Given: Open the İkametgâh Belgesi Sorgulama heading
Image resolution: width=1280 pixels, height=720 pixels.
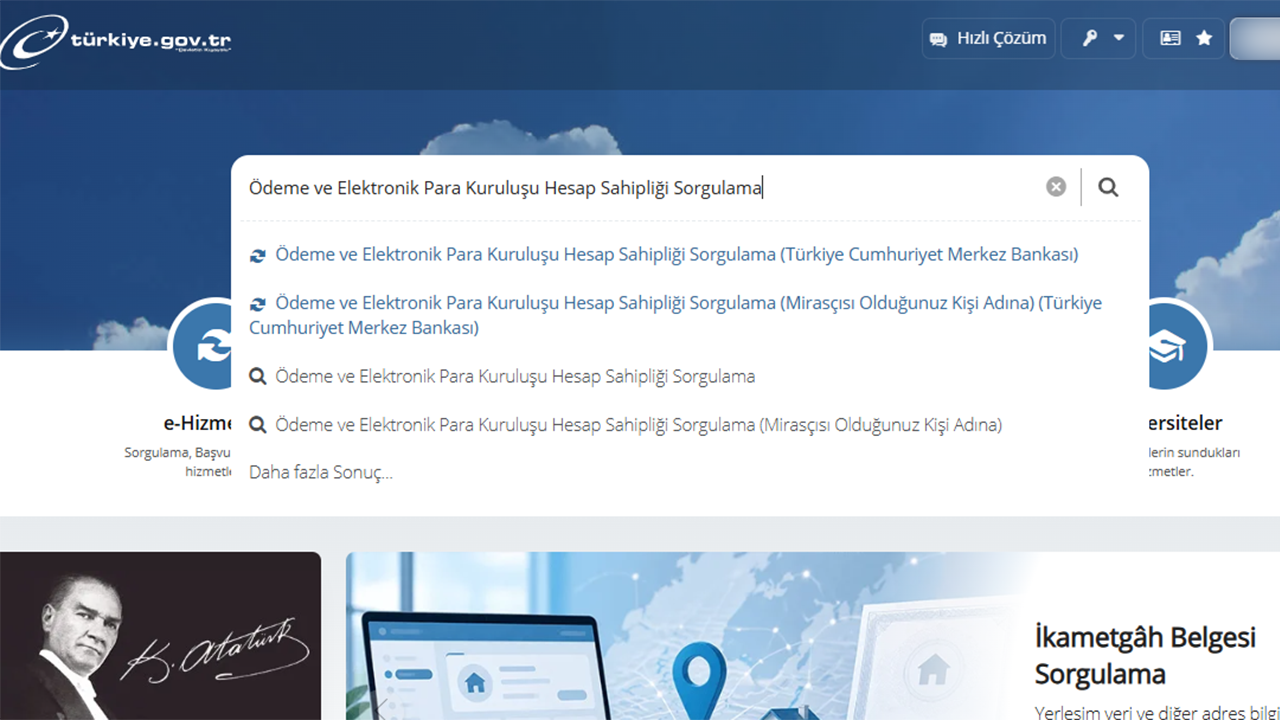Looking at the screenshot, I should (x=1145, y=655).
